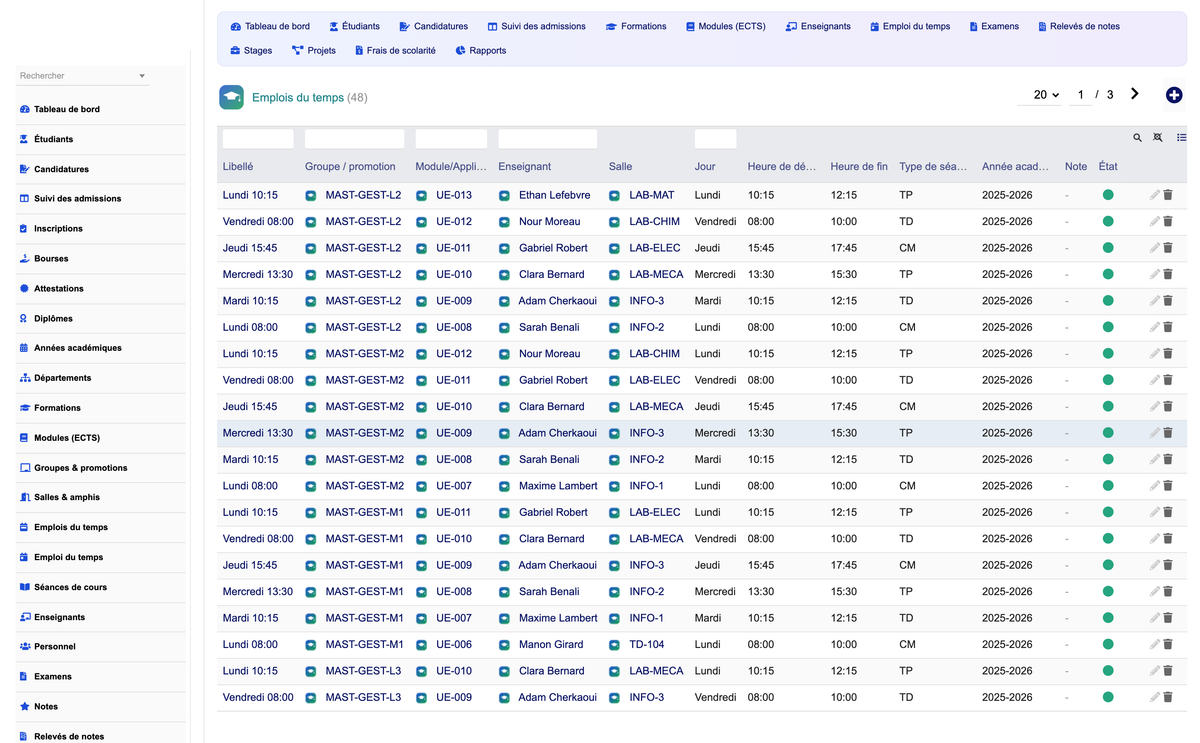Open Suivi des admissions in the top navigation
The image size is (1200, 743).
(x=537, y=26)
